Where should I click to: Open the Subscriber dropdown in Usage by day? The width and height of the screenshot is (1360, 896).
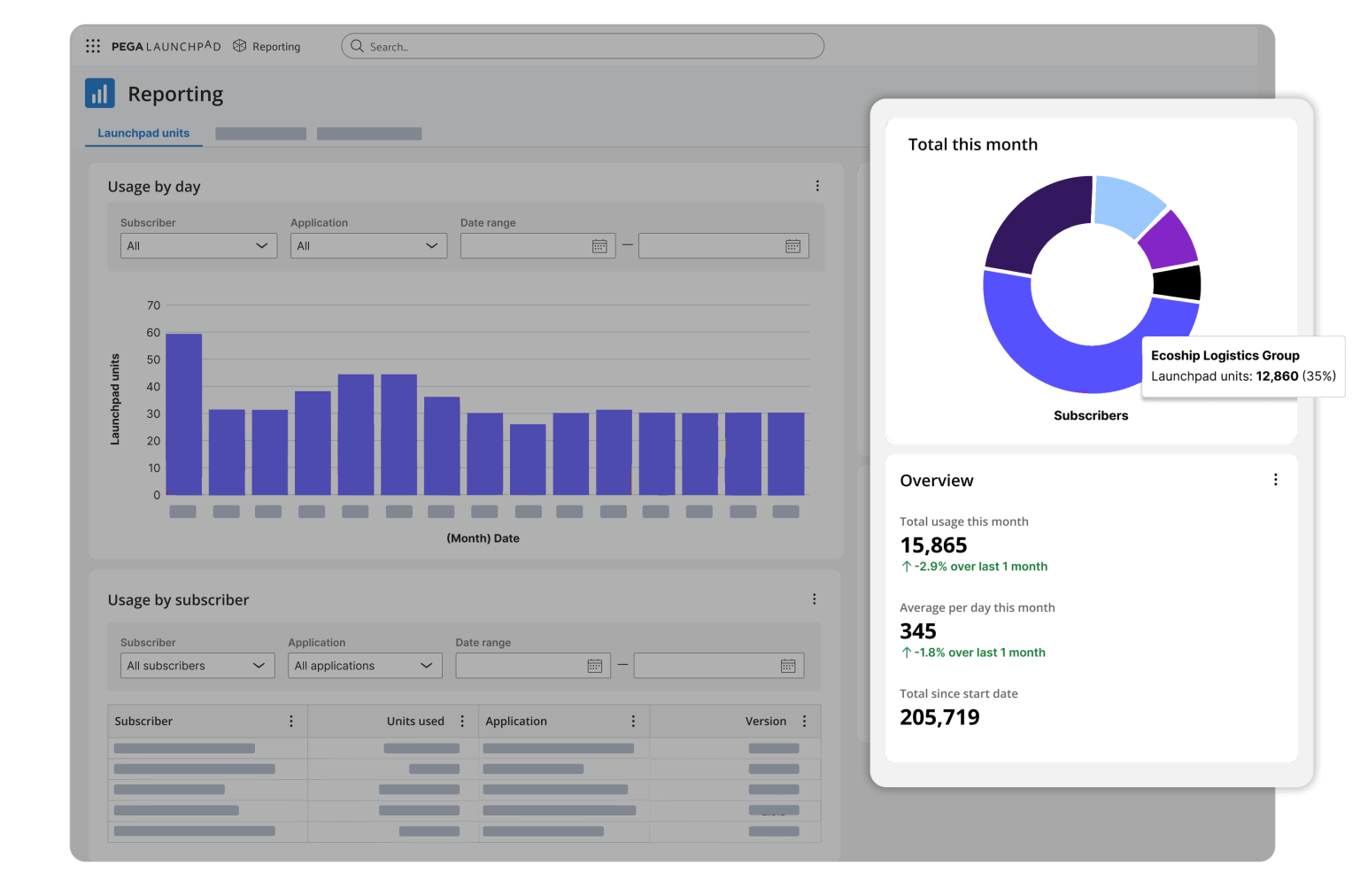click(x=198, y=245)
